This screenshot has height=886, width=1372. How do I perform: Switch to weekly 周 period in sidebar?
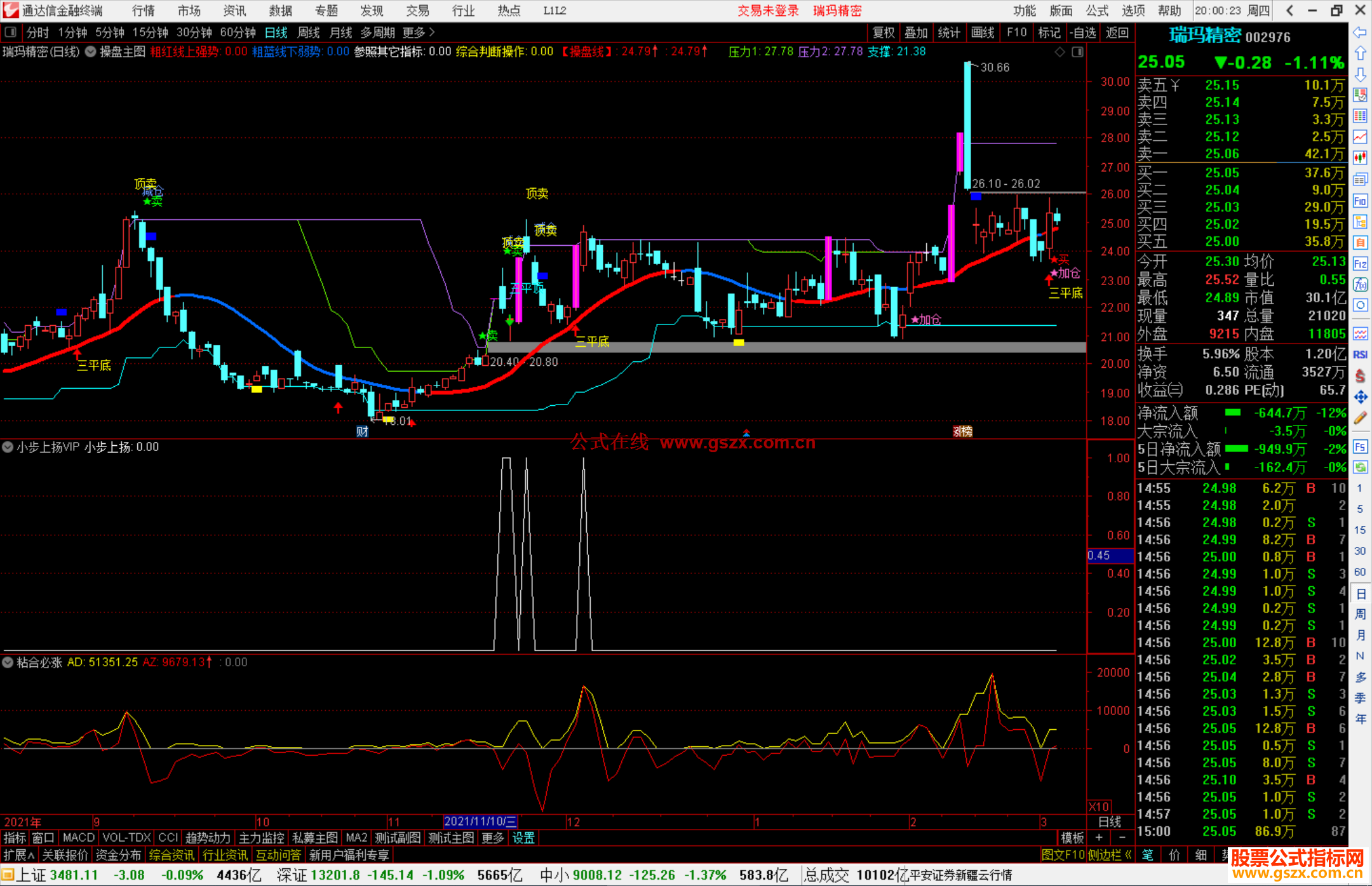tap(1360, 614)
